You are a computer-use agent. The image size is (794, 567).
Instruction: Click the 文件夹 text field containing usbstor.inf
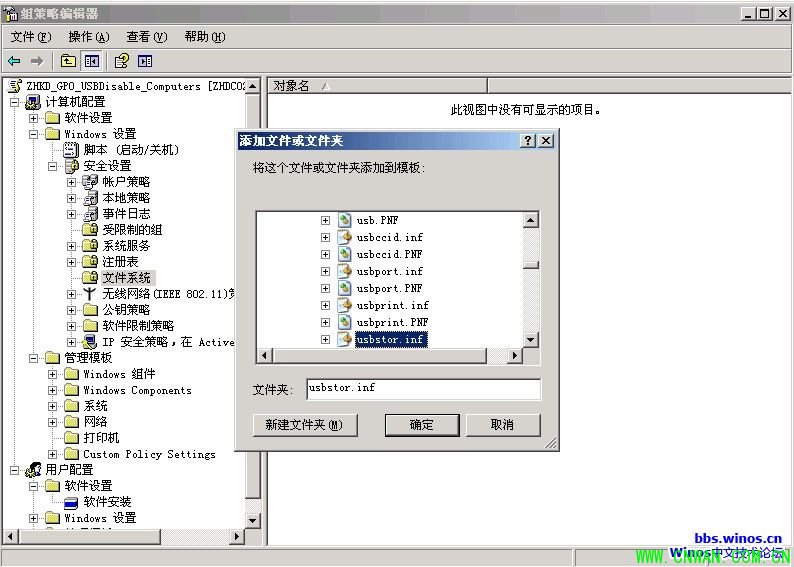coord(423,389)
